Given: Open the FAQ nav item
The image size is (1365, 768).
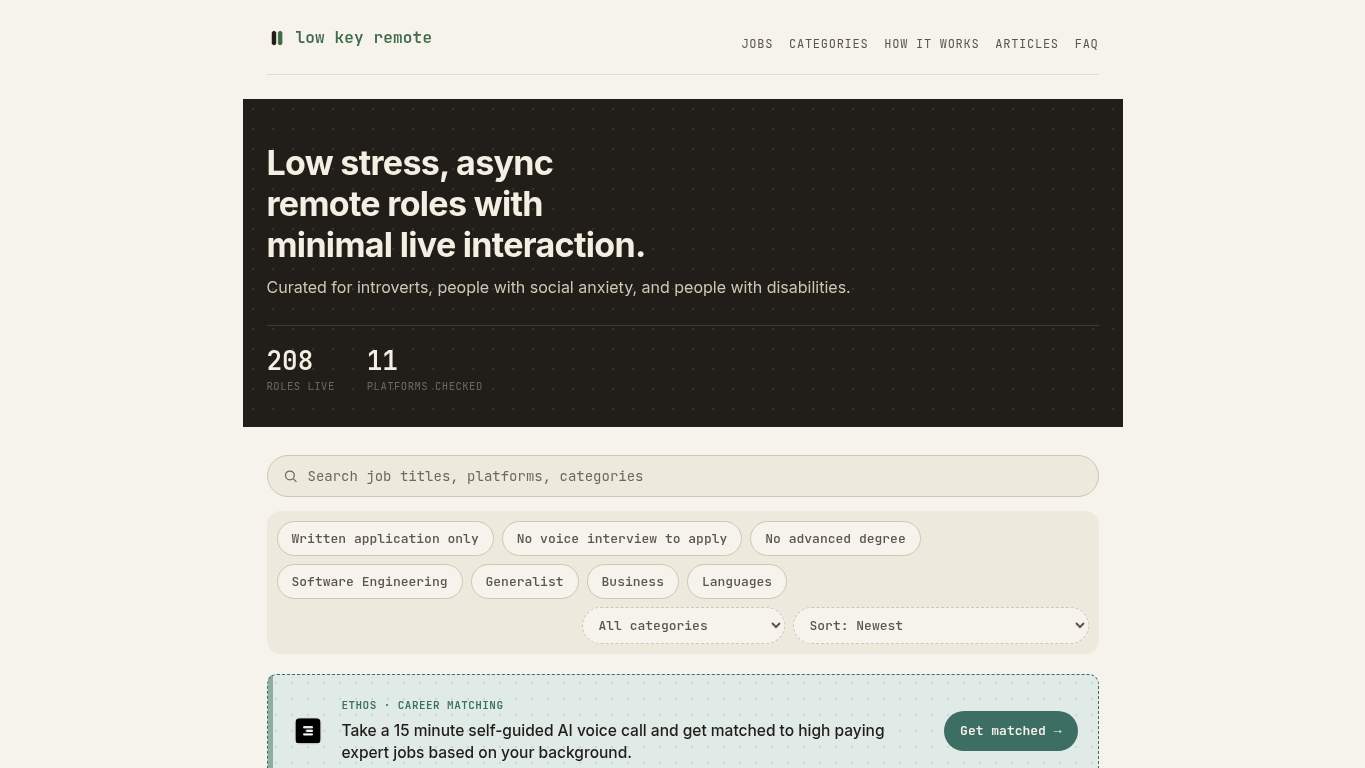Looking at the screenshot, I should click(1086, 44).
